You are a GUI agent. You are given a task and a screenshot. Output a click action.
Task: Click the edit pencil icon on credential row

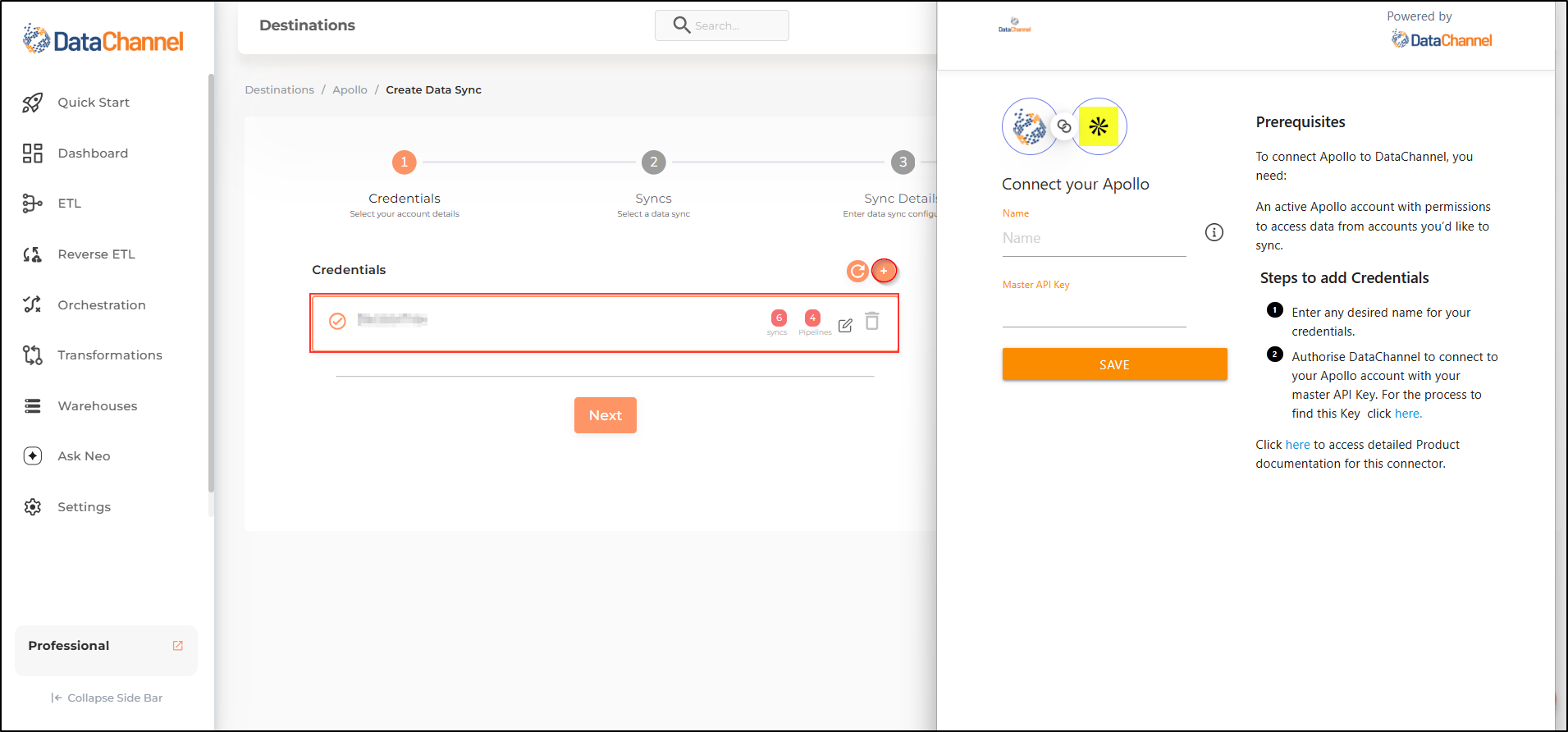pyautogui.click(x=845, y=325)
